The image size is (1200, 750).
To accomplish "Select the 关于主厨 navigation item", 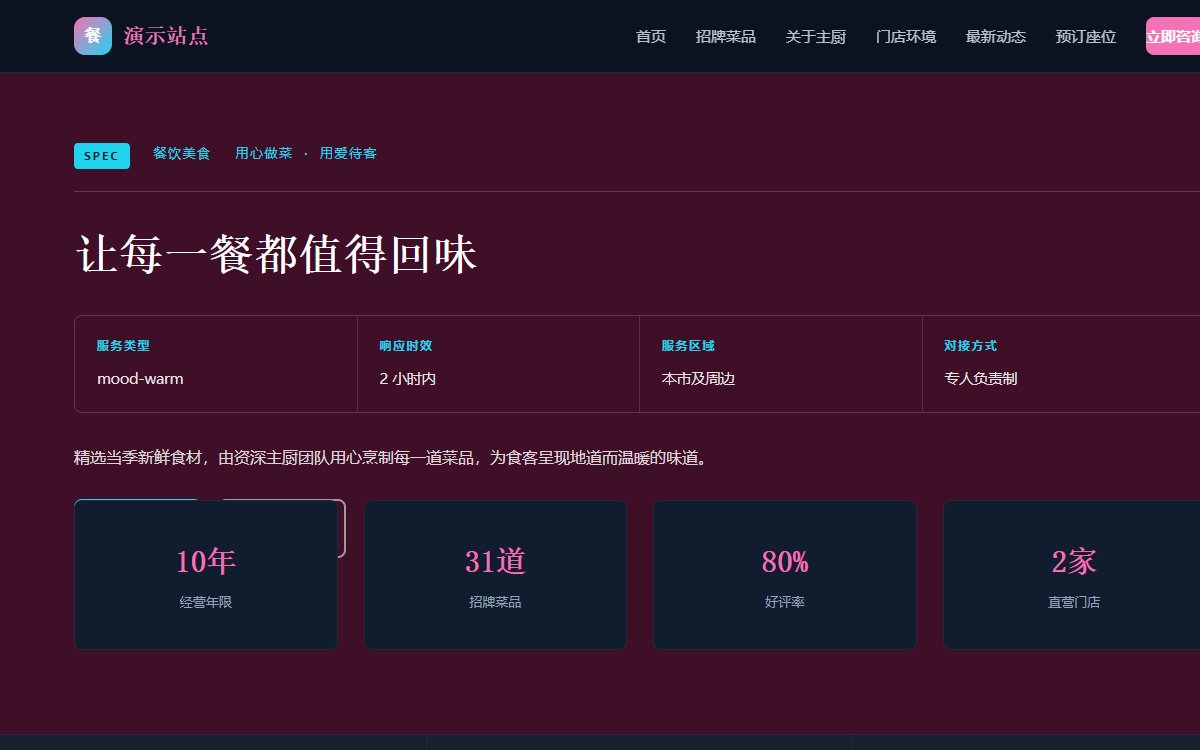I will pos(816,37).
